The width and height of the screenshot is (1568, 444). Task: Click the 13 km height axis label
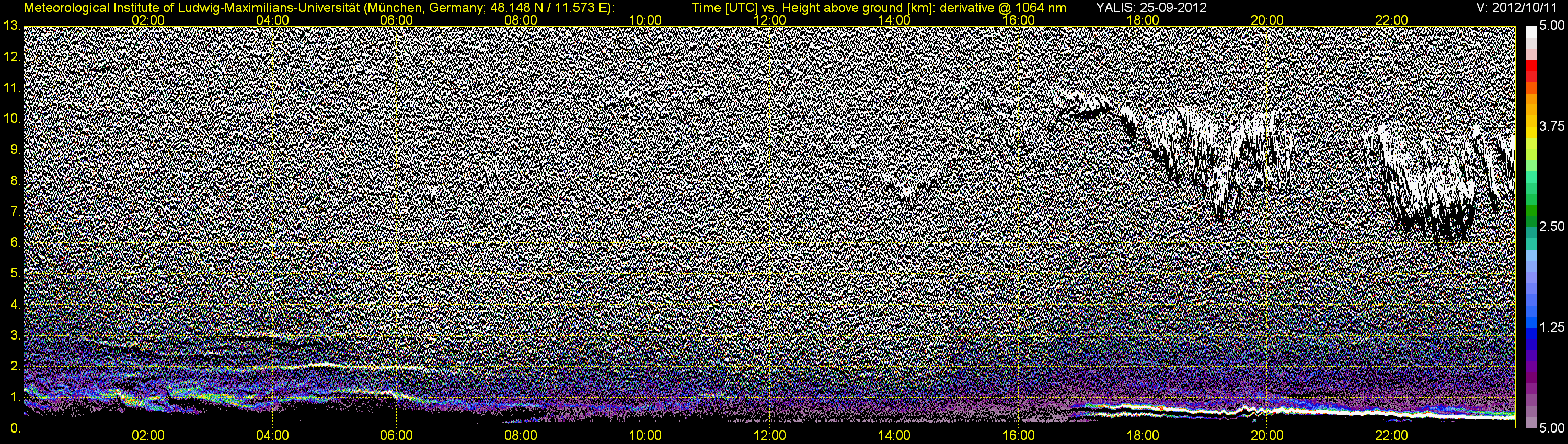[11, 26]
